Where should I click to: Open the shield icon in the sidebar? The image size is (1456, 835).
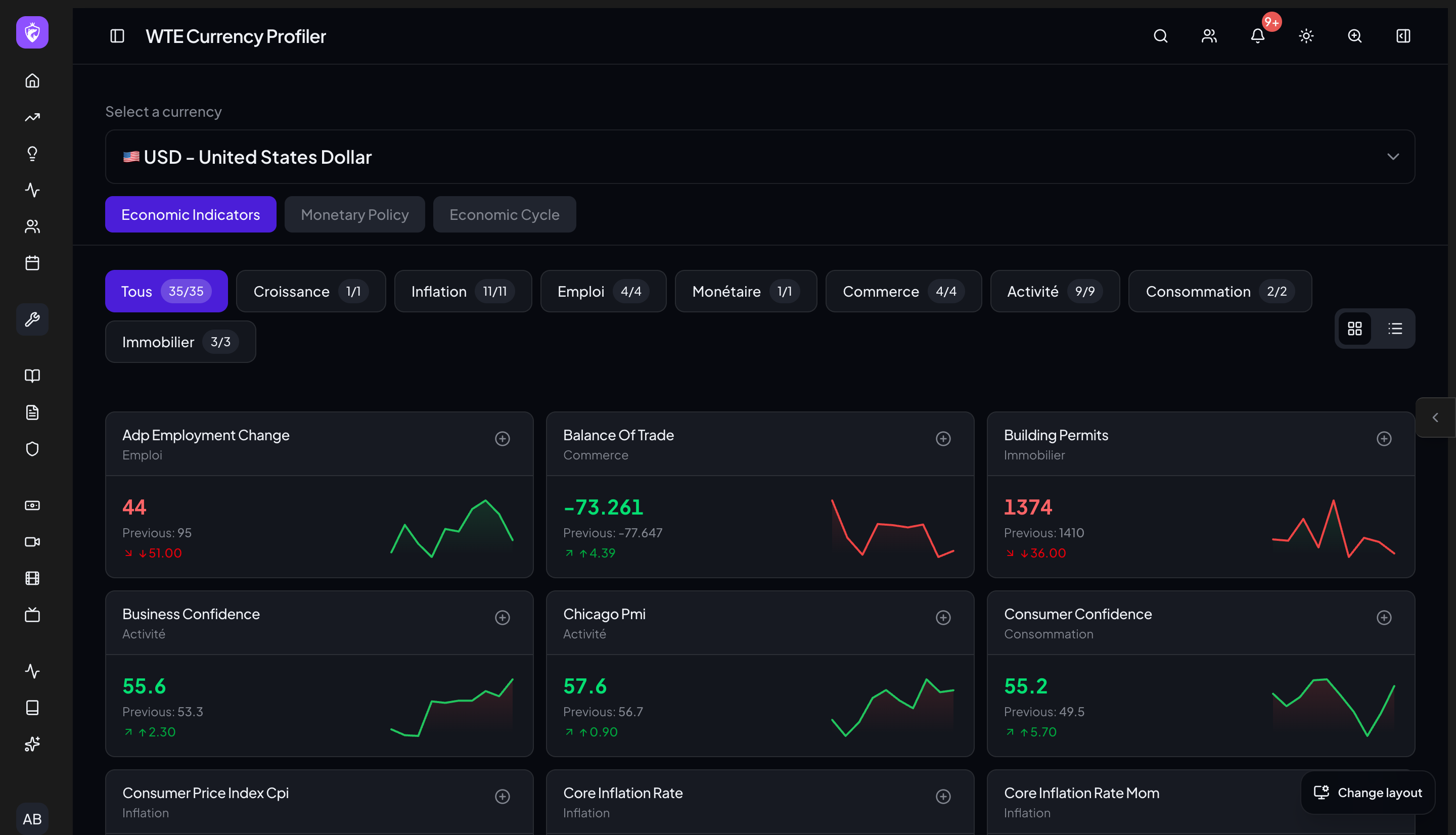click(32, 448)
